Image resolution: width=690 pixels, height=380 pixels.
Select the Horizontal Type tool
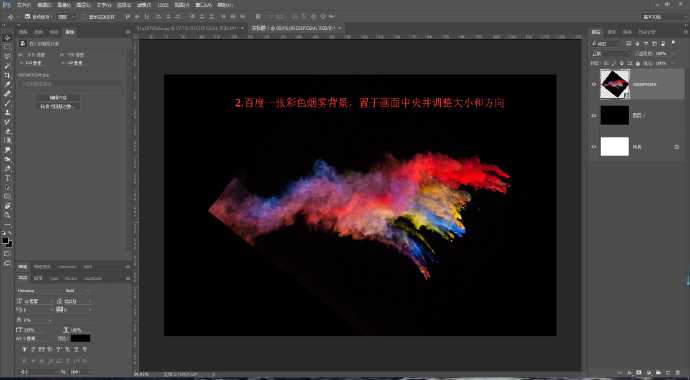[7, 178]
